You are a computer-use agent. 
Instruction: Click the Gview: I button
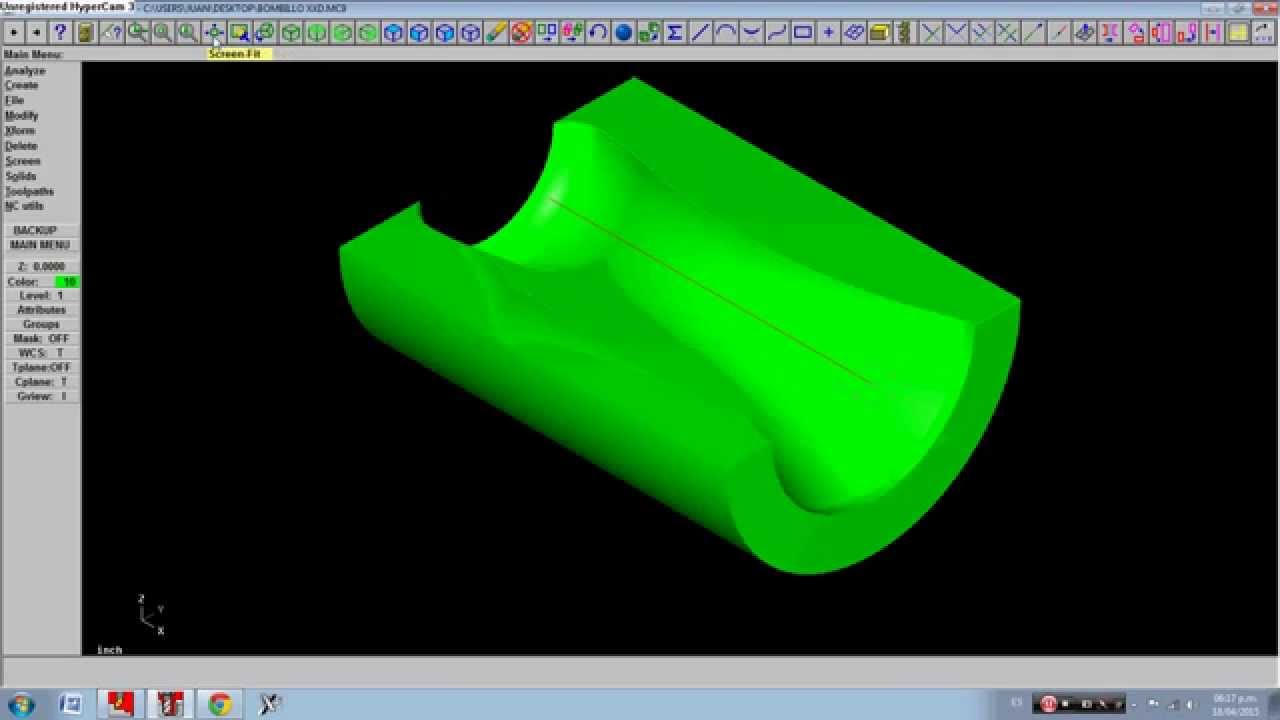pos(41,397)
